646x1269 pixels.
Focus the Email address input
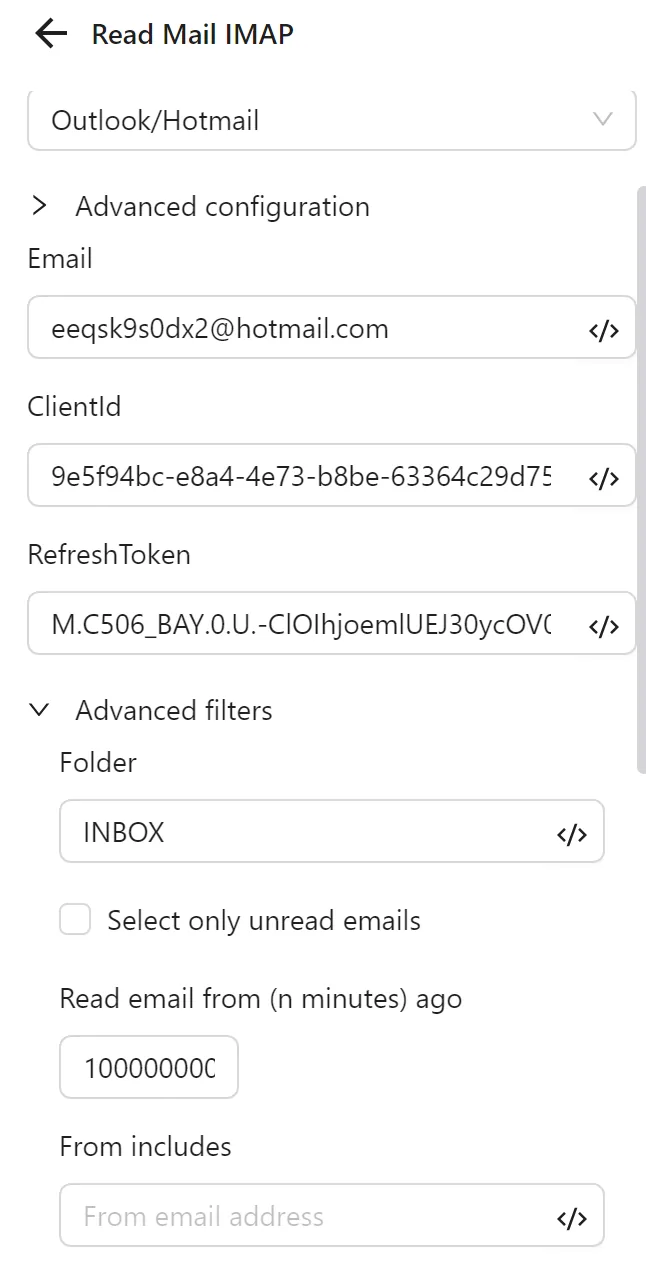(x=300, y=328)
